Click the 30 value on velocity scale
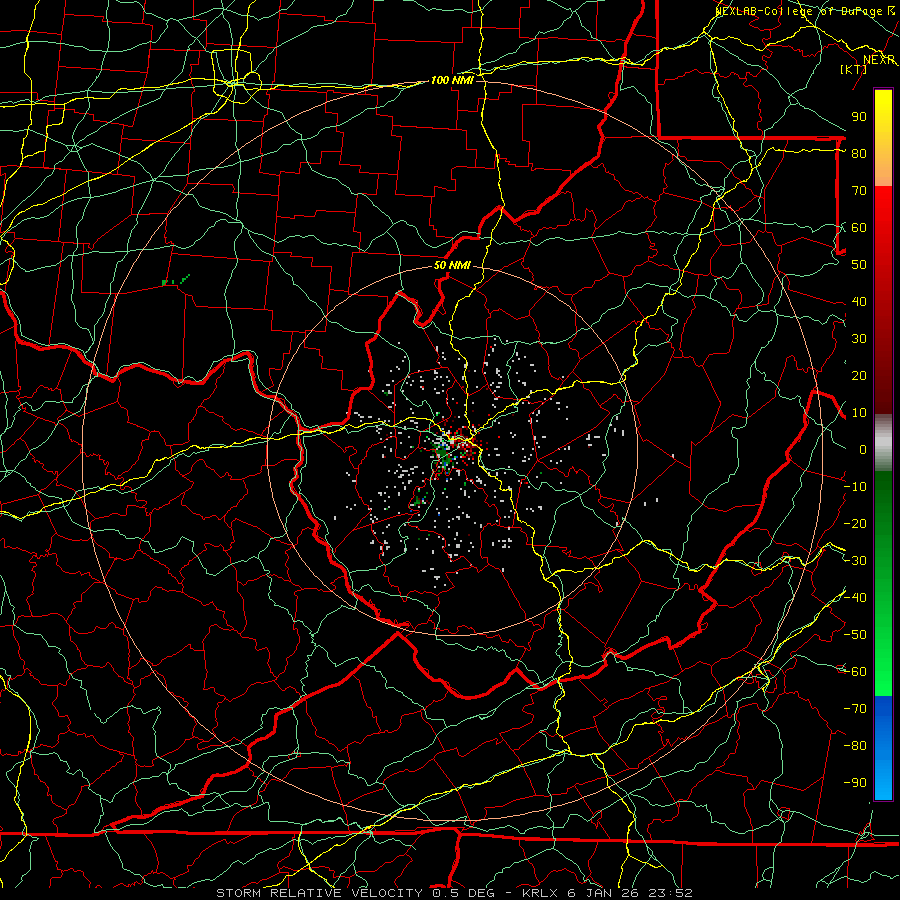This screenshot has height=900, width=900. click(x=859, y=339)
